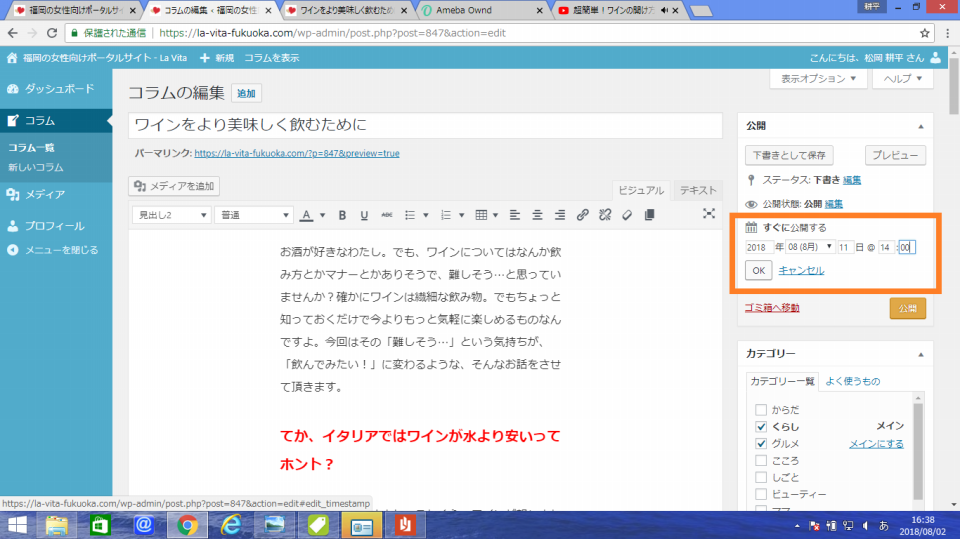Open File Explorer from the taskbar
The image size is (960, 539).
click(x=57, y=526)
